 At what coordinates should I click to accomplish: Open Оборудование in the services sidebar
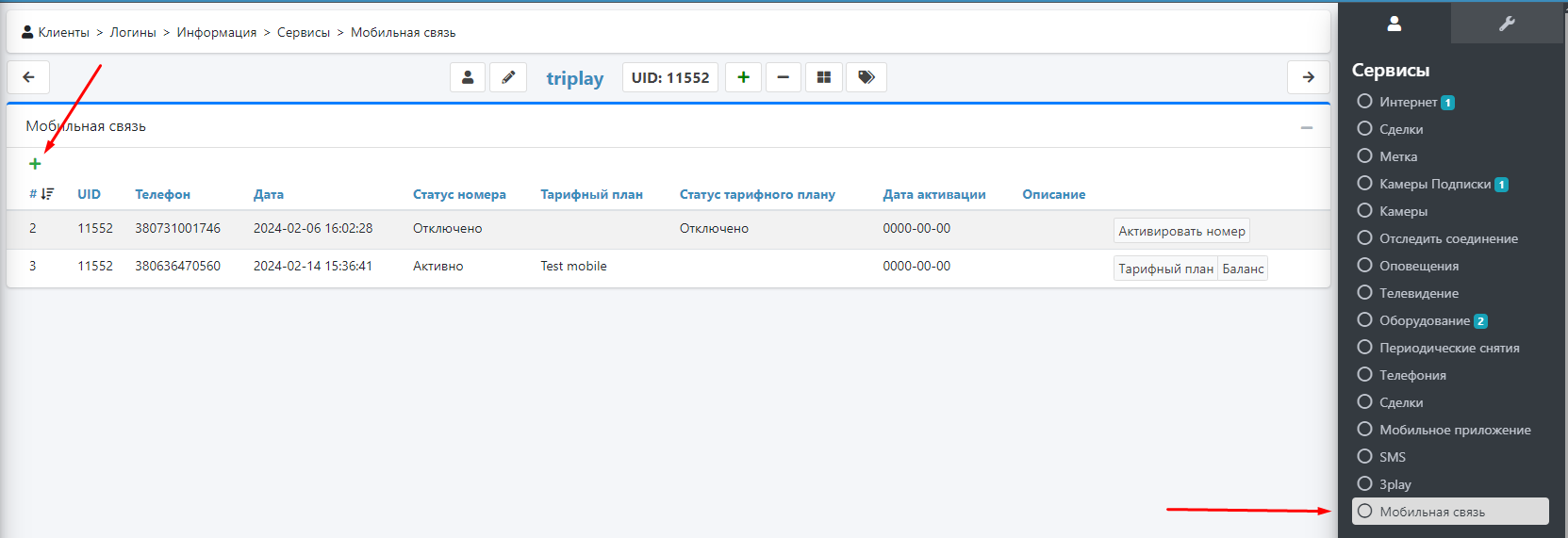(x=1452, y=320)
